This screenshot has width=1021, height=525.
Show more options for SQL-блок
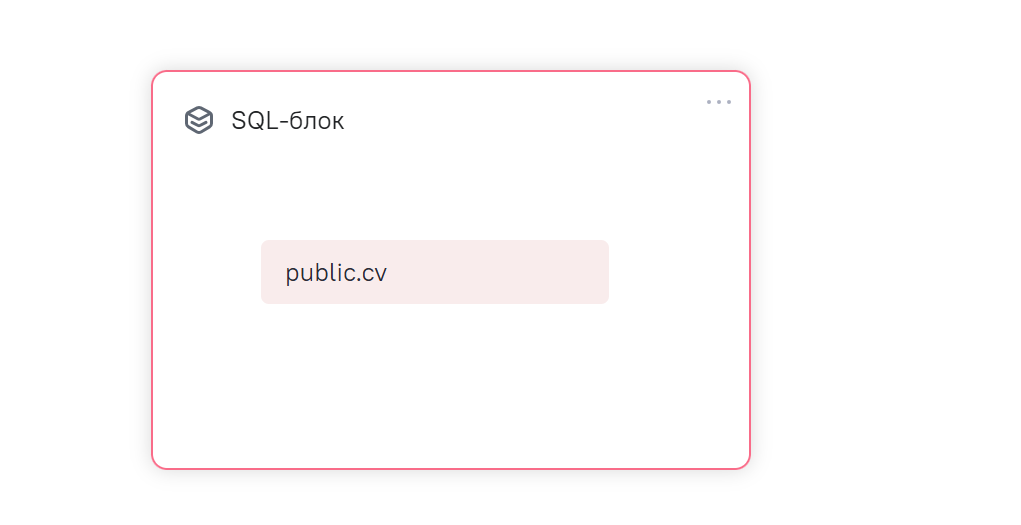718,102
